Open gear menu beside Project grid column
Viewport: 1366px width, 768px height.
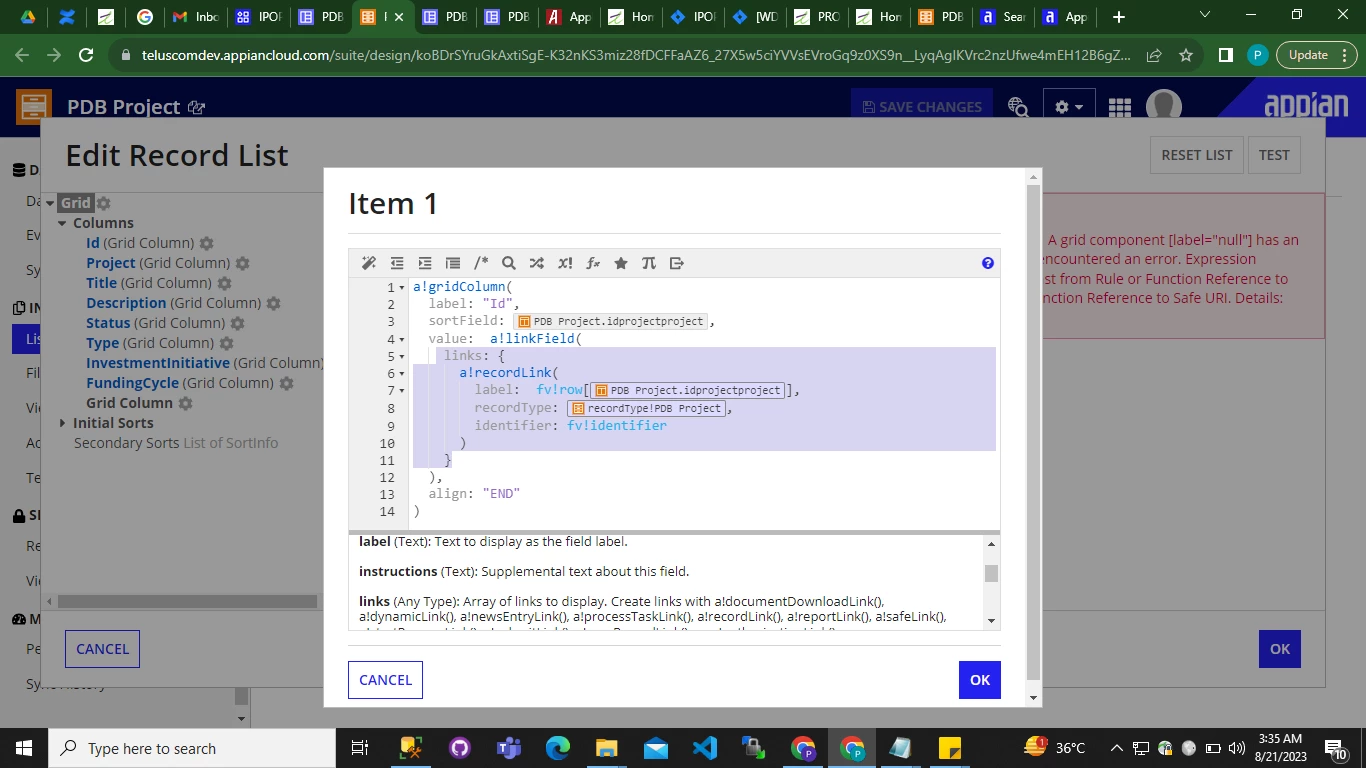(242, 263)
